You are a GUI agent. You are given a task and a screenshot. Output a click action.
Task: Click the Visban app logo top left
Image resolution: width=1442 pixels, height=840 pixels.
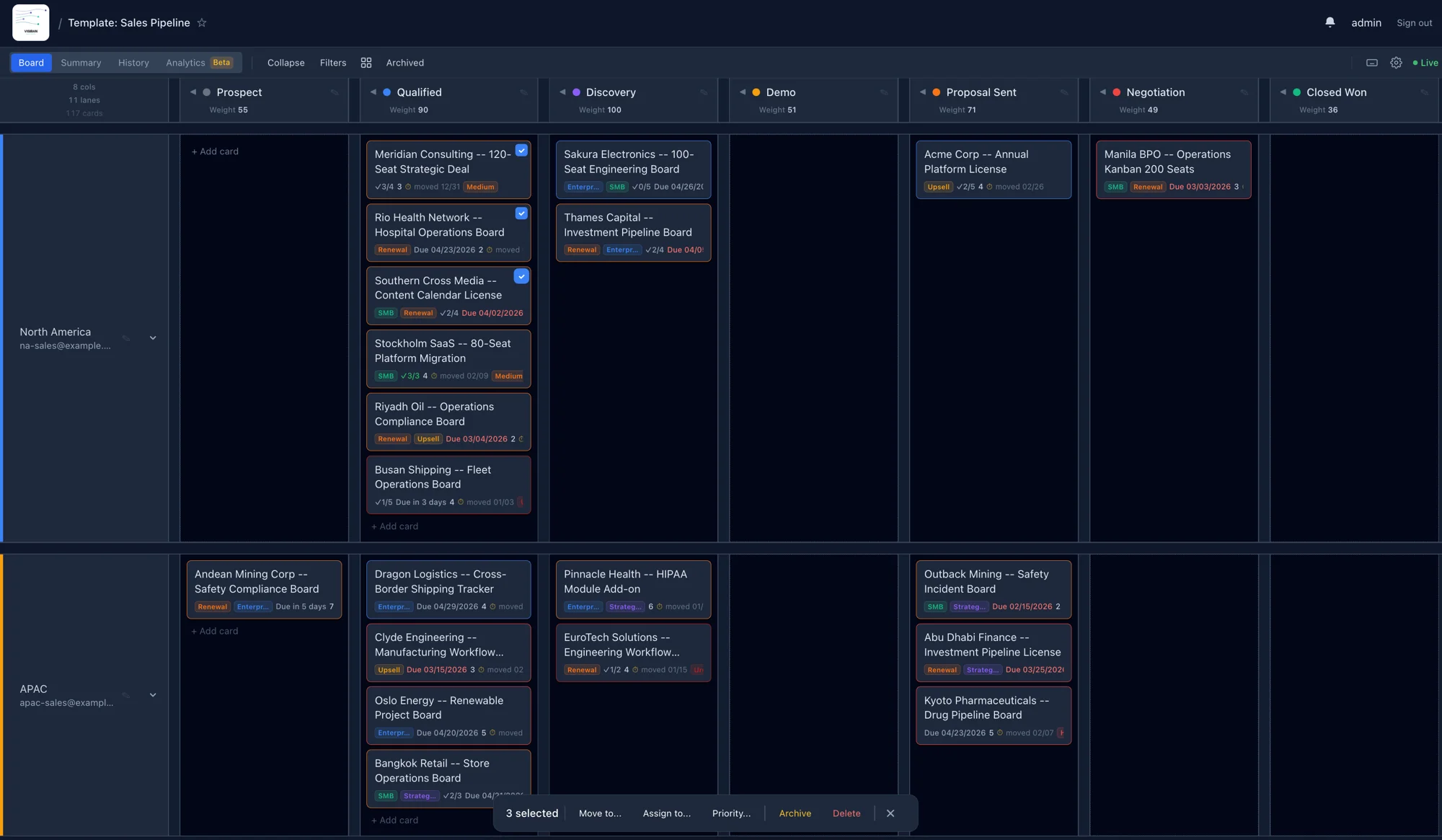(x=30, y=22)
